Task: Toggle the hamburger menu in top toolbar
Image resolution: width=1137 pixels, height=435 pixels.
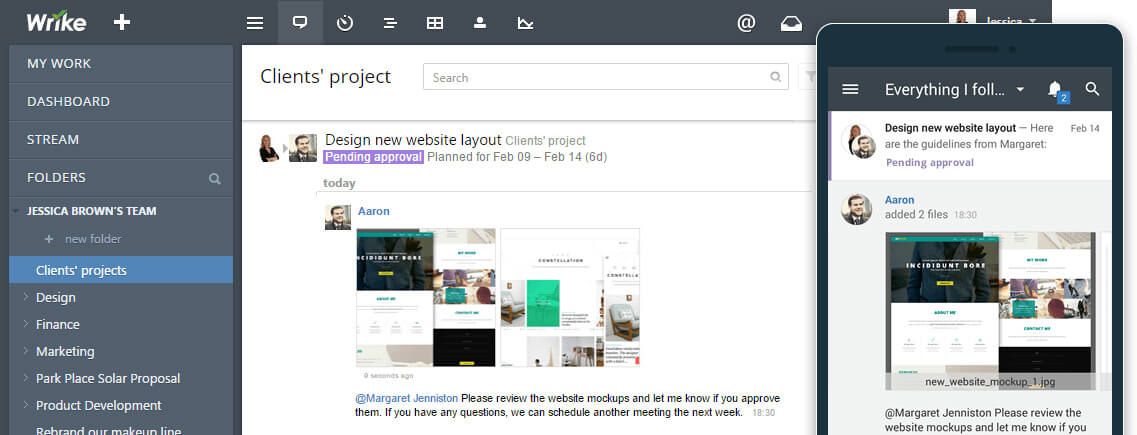Action: (x=255, y=23)
